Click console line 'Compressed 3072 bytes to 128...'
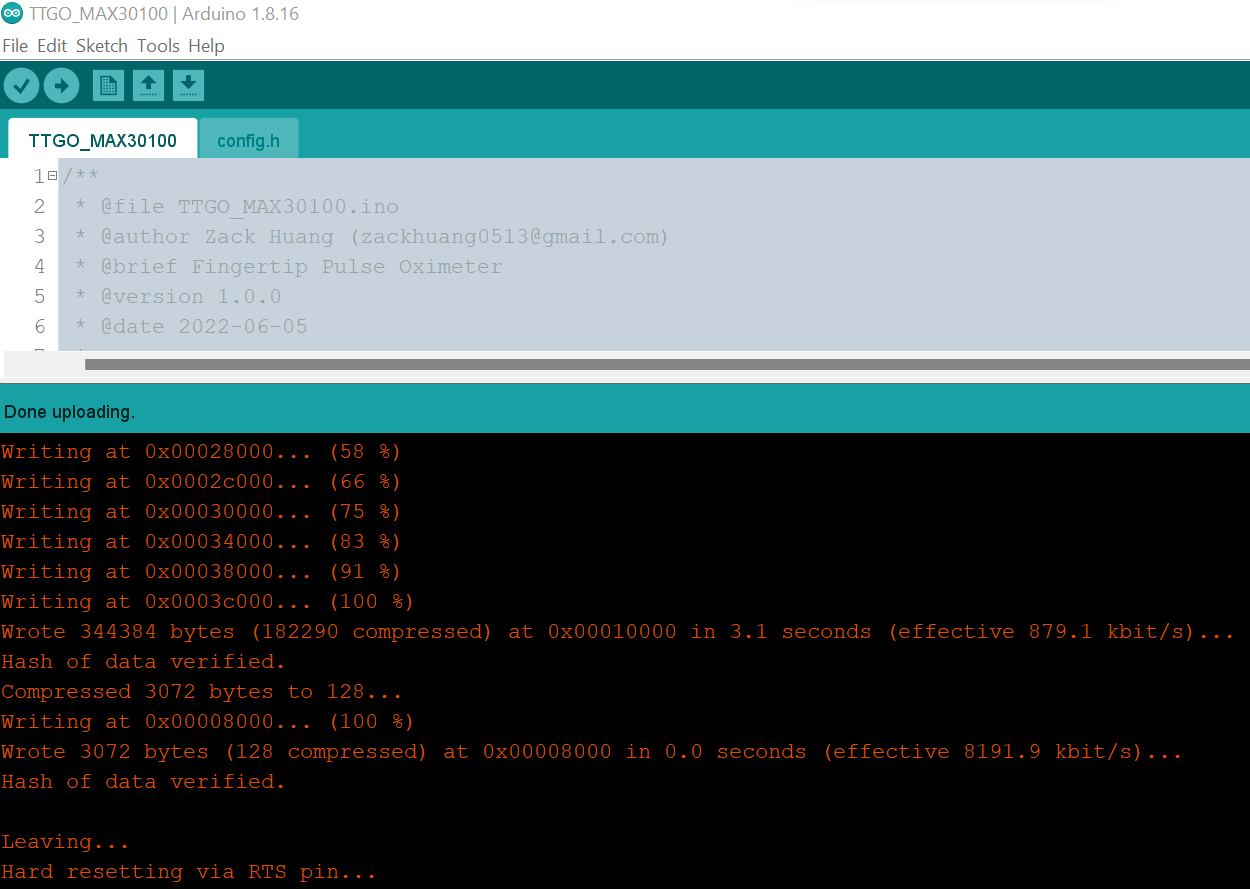This screenshot has height=889, width=1250. [x=202, y=692]
